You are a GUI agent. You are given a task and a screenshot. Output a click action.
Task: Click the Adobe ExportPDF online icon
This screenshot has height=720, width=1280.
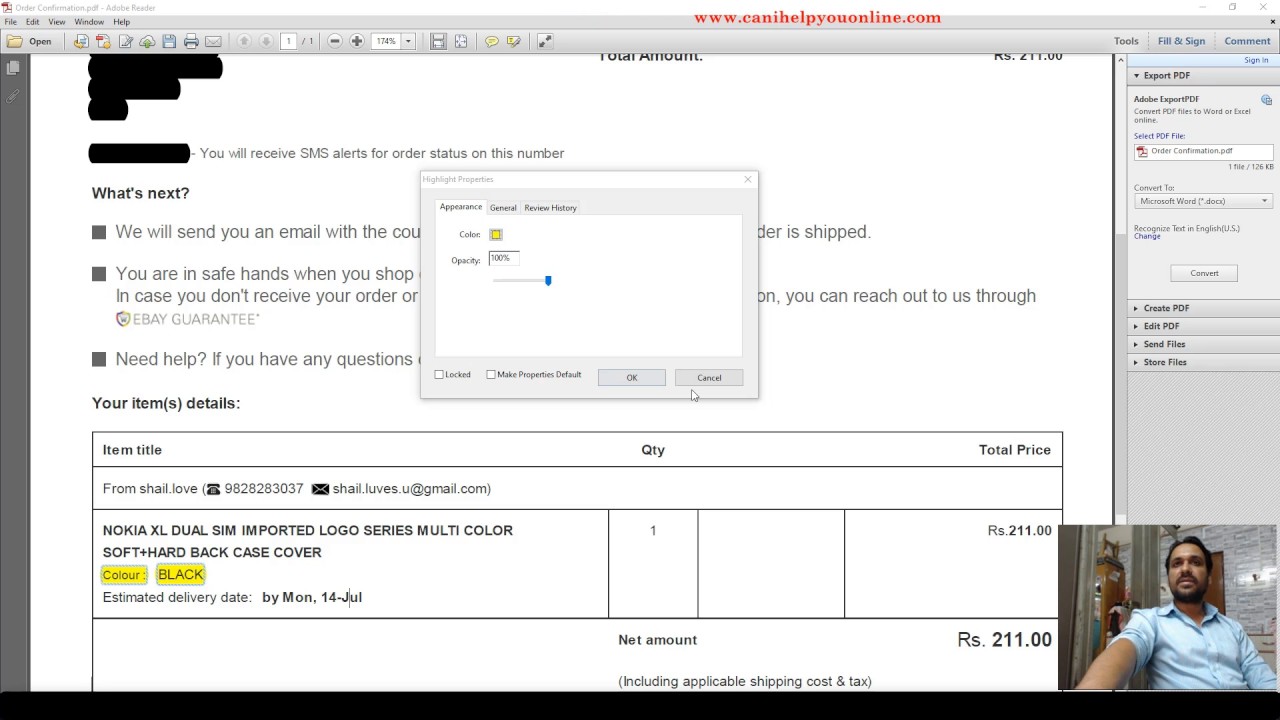coord(1266,100)
